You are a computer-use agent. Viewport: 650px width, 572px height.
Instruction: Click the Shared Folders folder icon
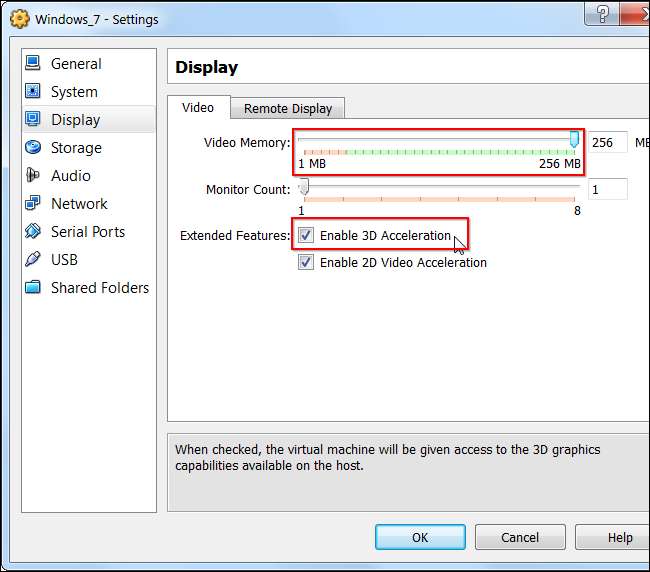(33, 287)
